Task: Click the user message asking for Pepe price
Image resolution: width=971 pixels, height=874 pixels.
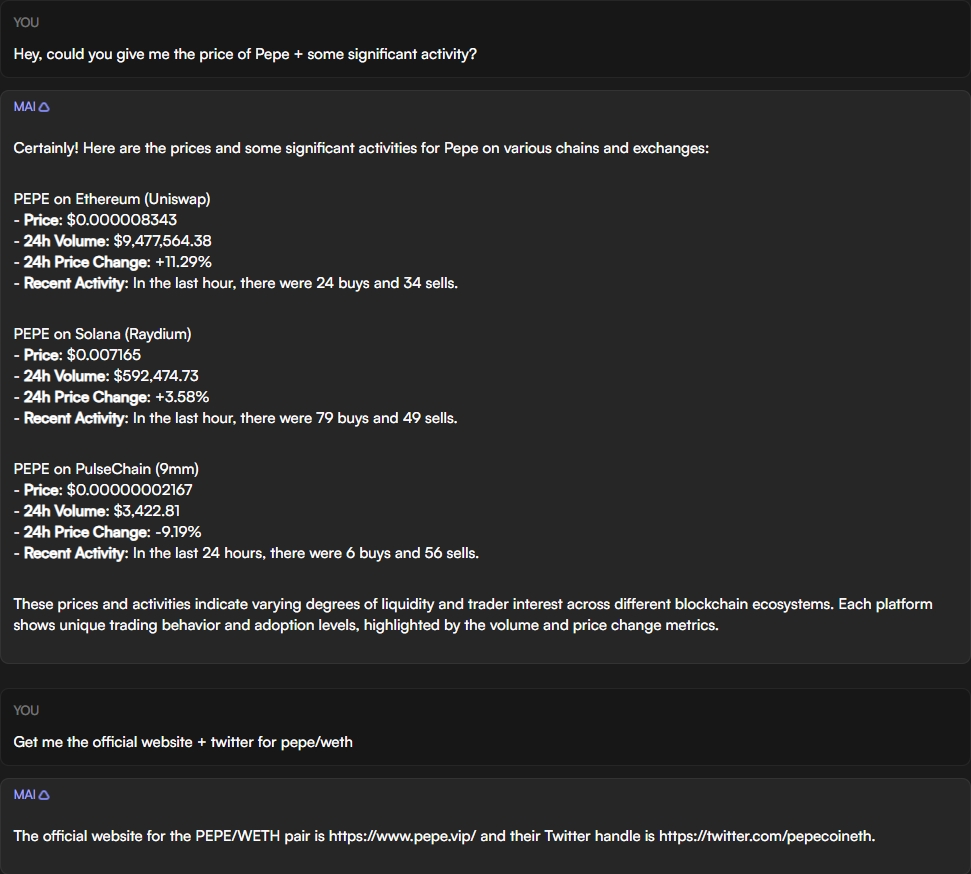Action: pos(245,54)
